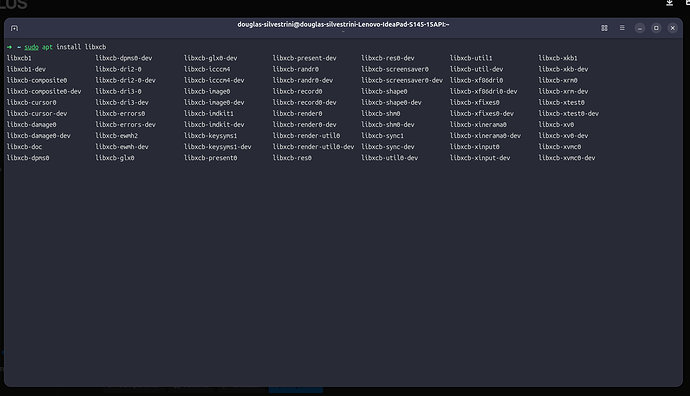Viewport: 690px width, 396px height.
Task: Click 'libxcb-xtest0-dev' entry
Action: (569, 114)
